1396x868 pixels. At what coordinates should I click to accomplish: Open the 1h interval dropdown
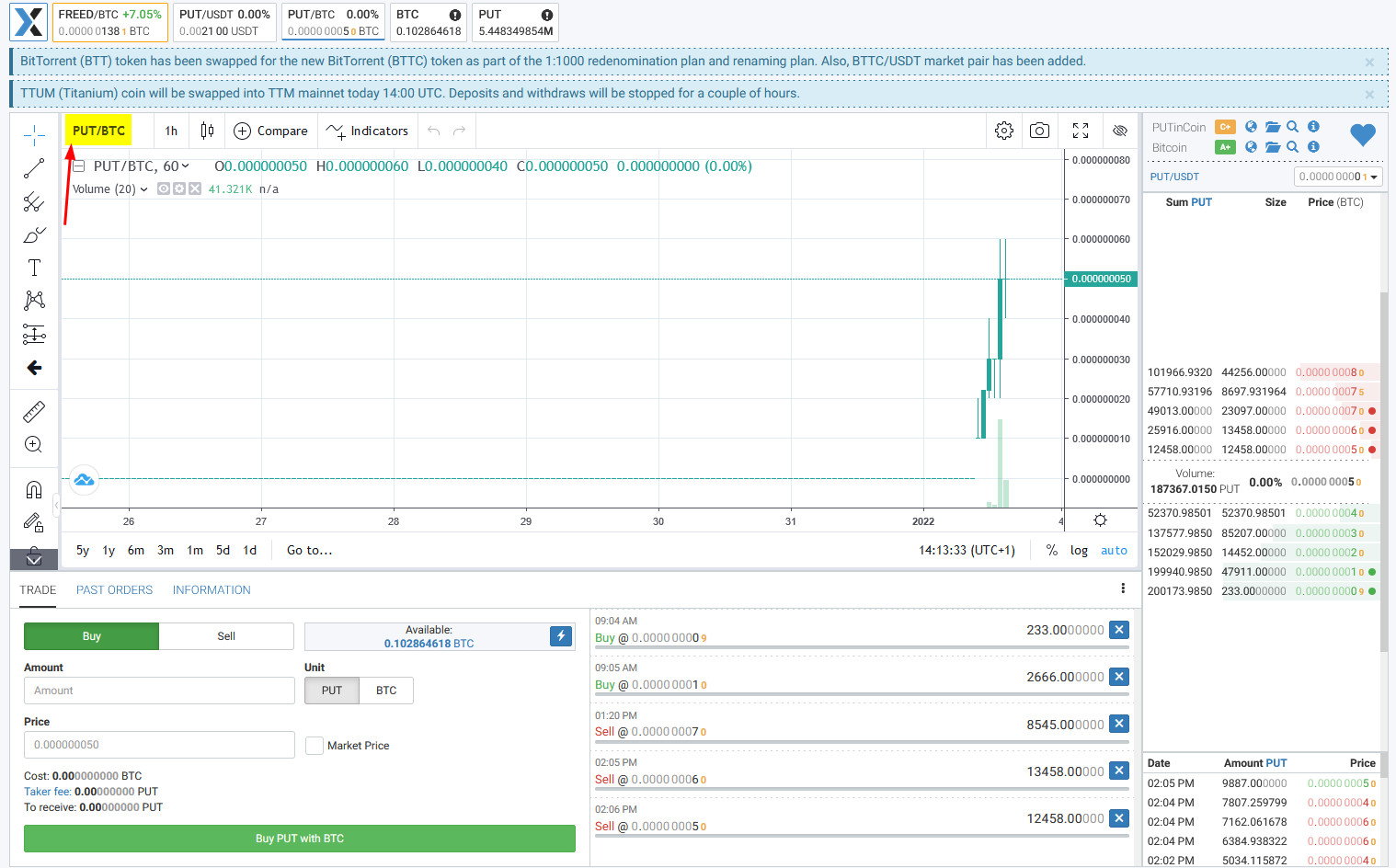[x=171, y=131]
